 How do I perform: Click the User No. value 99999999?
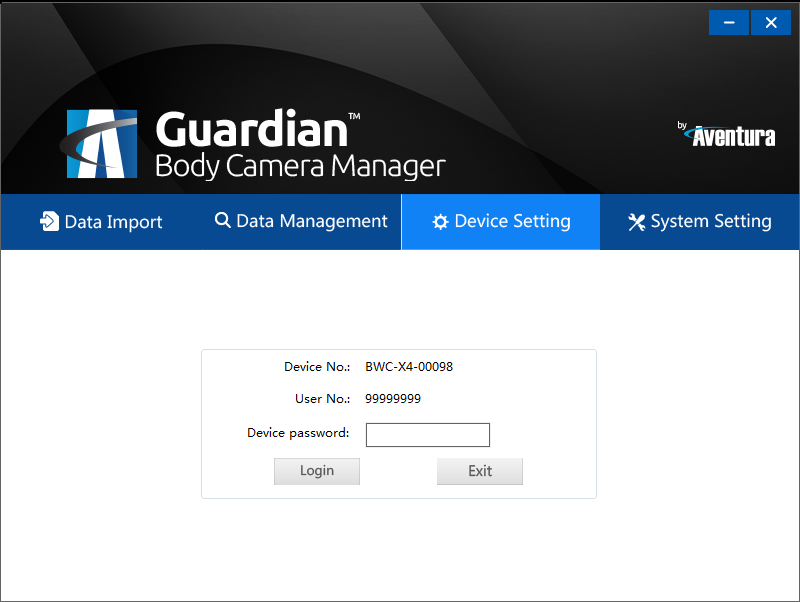[394, 398]
